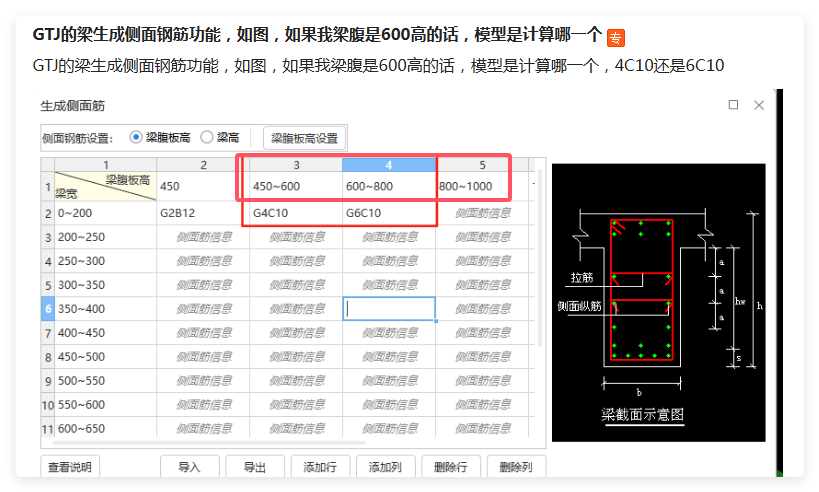Click the 400~450 beam width cell
819x492 pixels.
point(106,333)
